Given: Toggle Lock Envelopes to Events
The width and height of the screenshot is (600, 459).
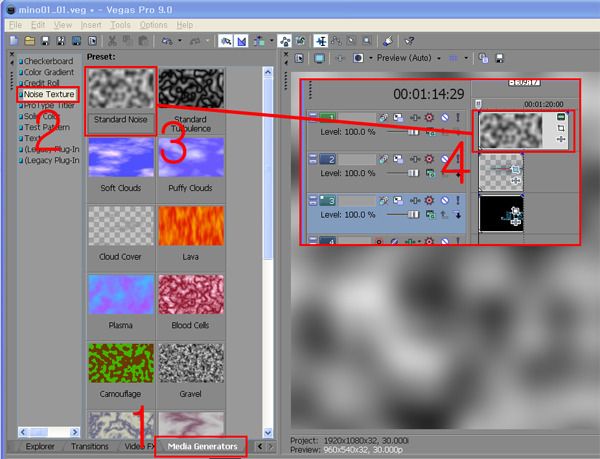Looking at the screenshot, I should pyautogui.click(x=285, y=41).
